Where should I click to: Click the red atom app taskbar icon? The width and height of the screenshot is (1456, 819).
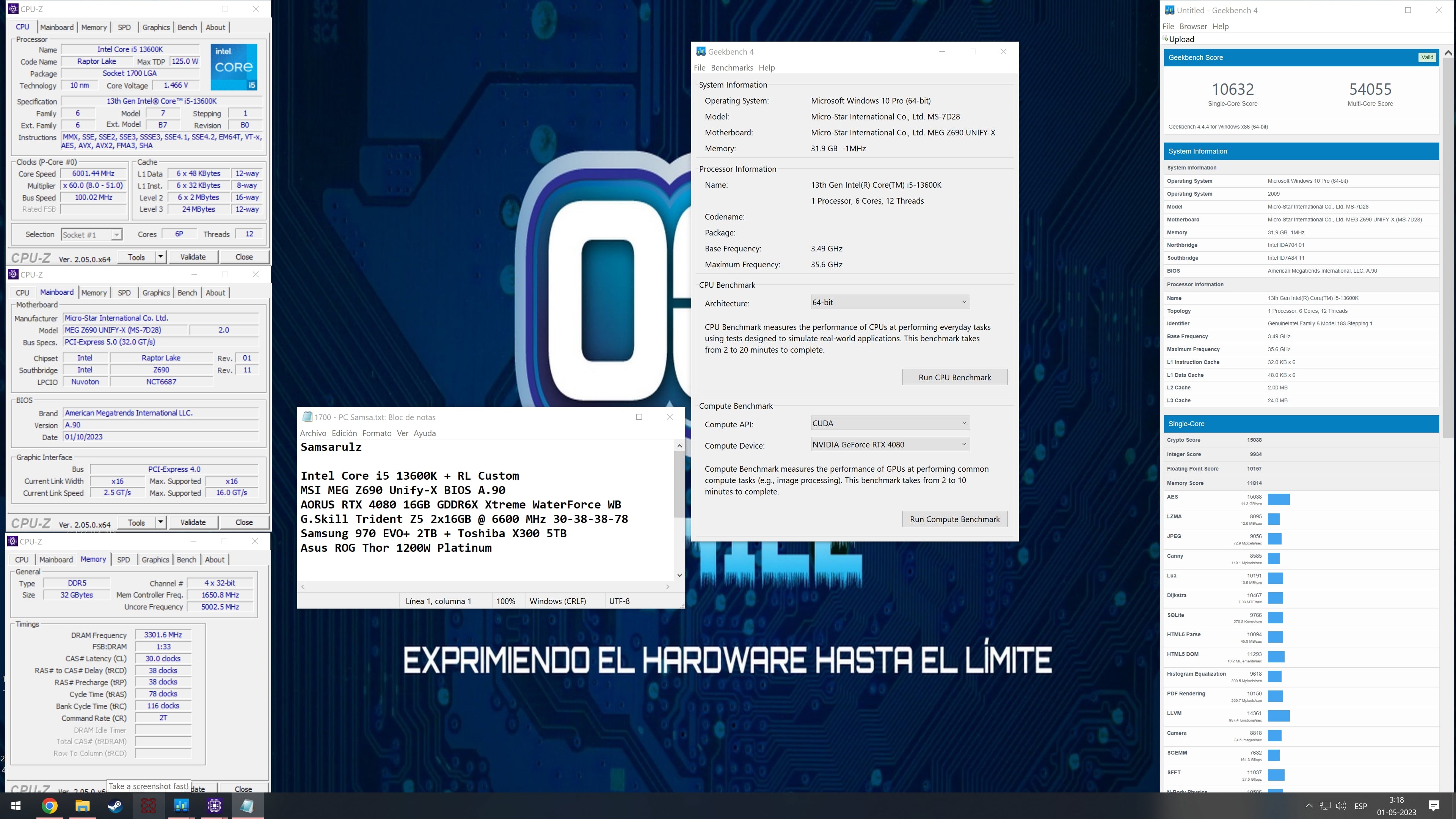tap(149, 805)
